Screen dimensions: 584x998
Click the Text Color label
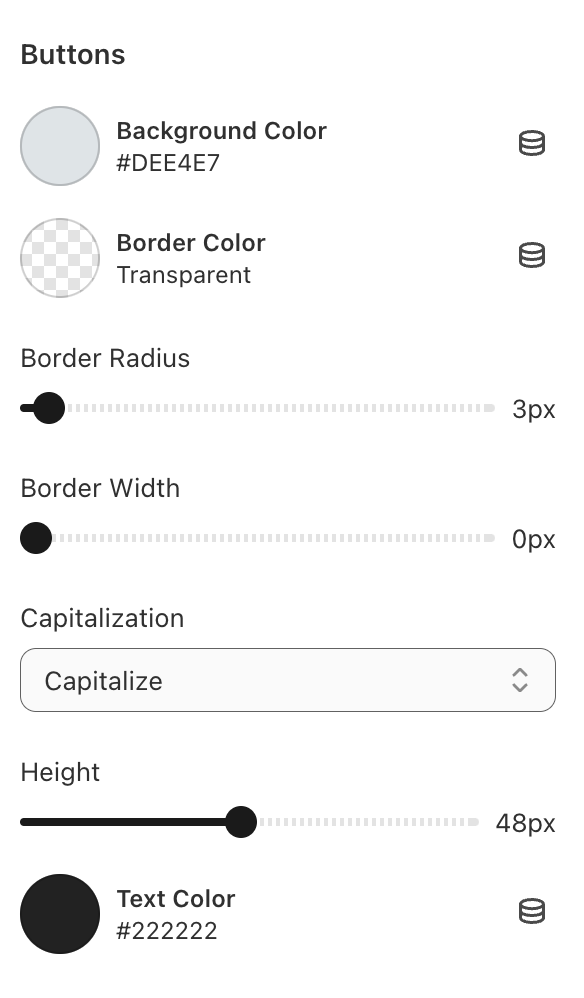pyautogui.click(x=176, y=899)
